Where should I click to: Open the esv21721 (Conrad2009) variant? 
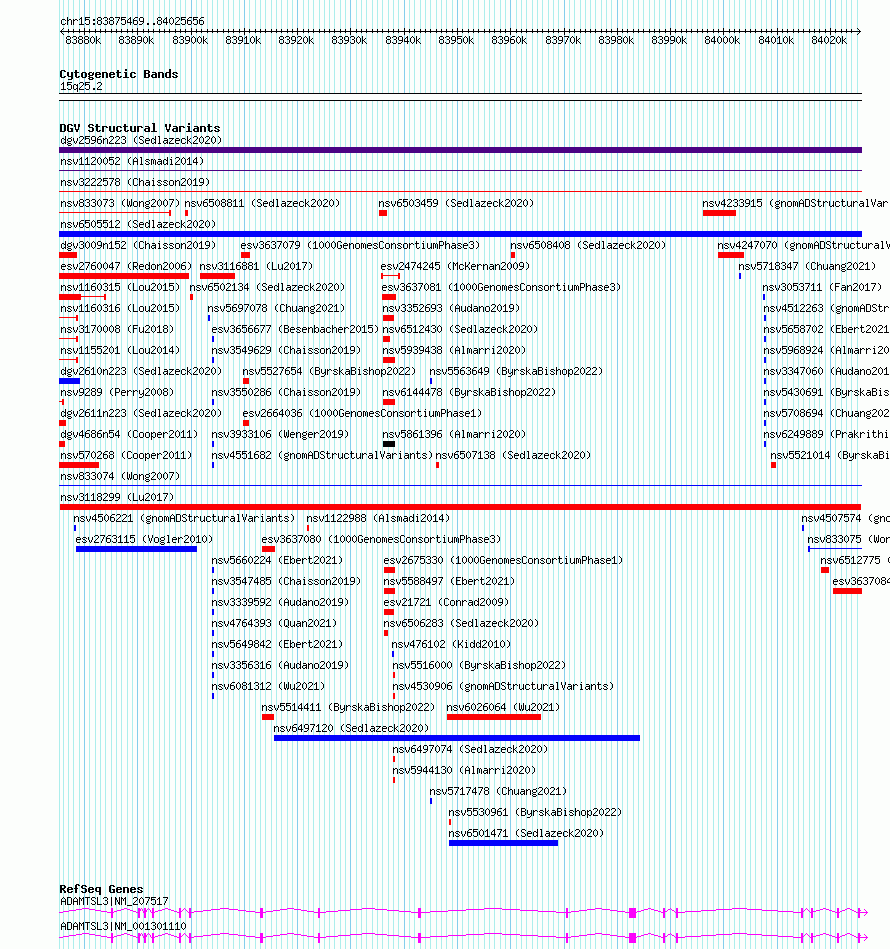click(x=446, y=603)
